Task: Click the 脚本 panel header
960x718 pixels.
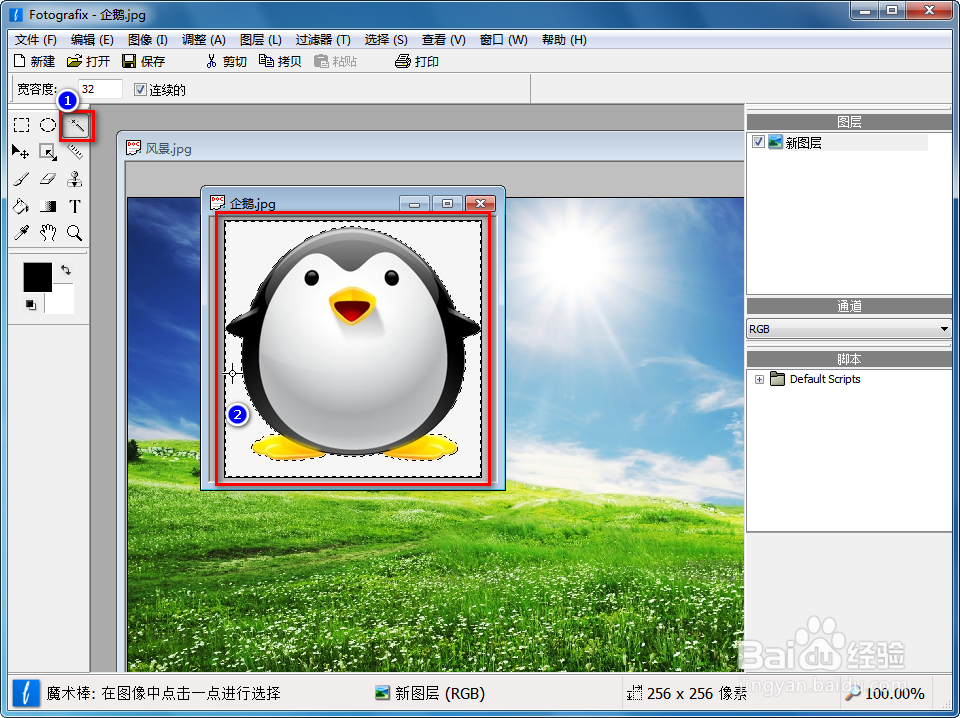Action: tap(849, 359)
